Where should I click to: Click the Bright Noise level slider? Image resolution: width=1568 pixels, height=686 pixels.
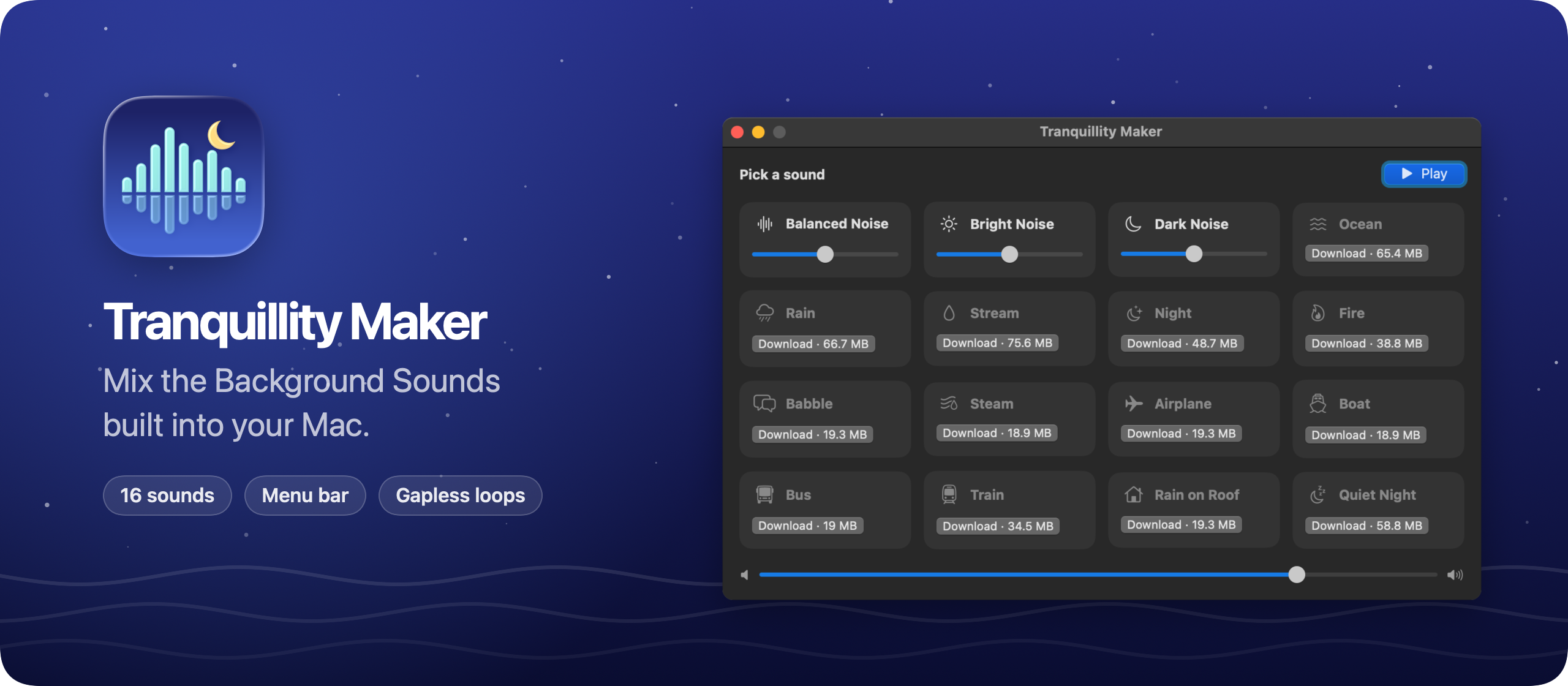coord(1009,254)
